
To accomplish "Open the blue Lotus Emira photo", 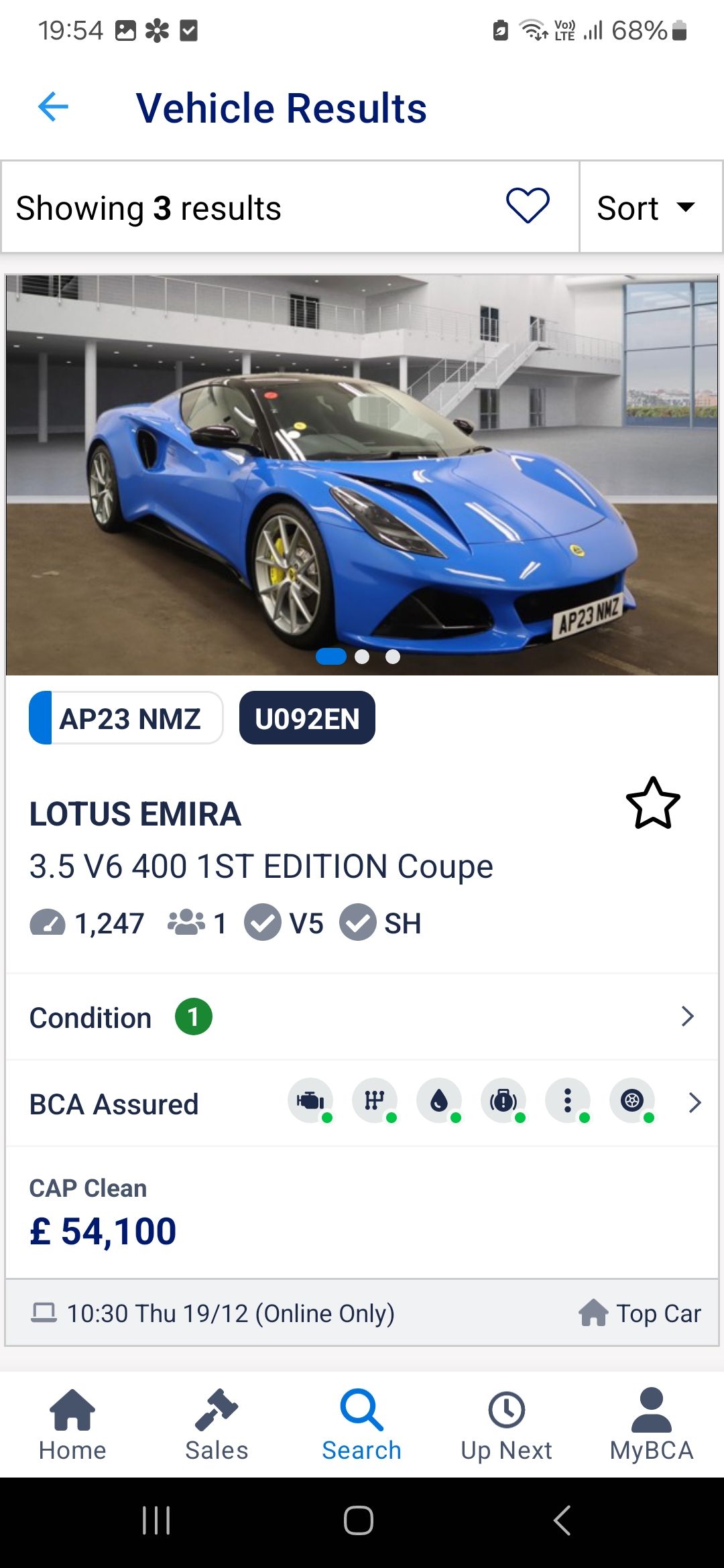I will click(x=362, y=474).
